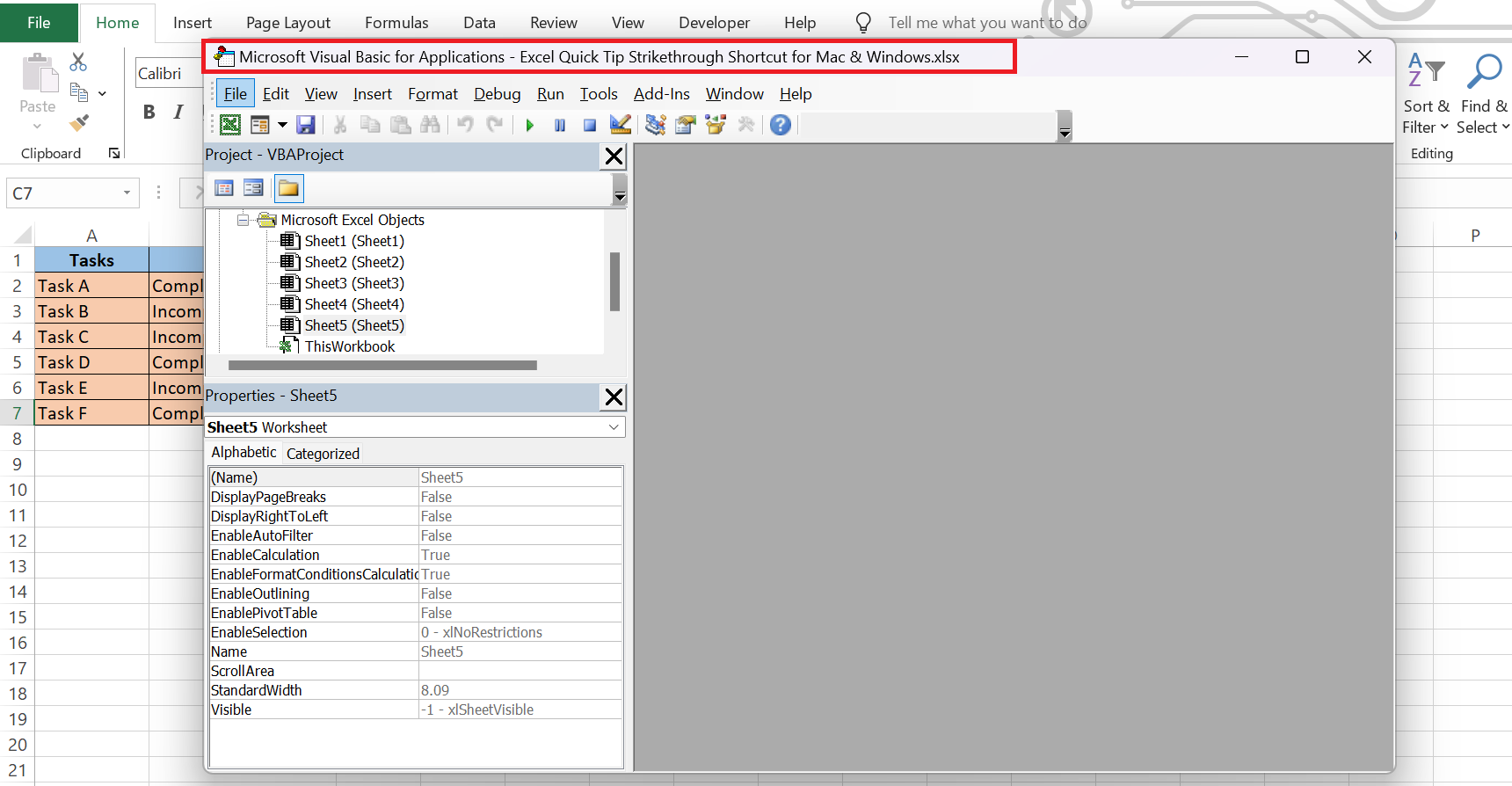The width and height of the screenshot is (1512, 786).
Task: Click the (Name) property value Sheet5
Action: click(x=520, y=477)
